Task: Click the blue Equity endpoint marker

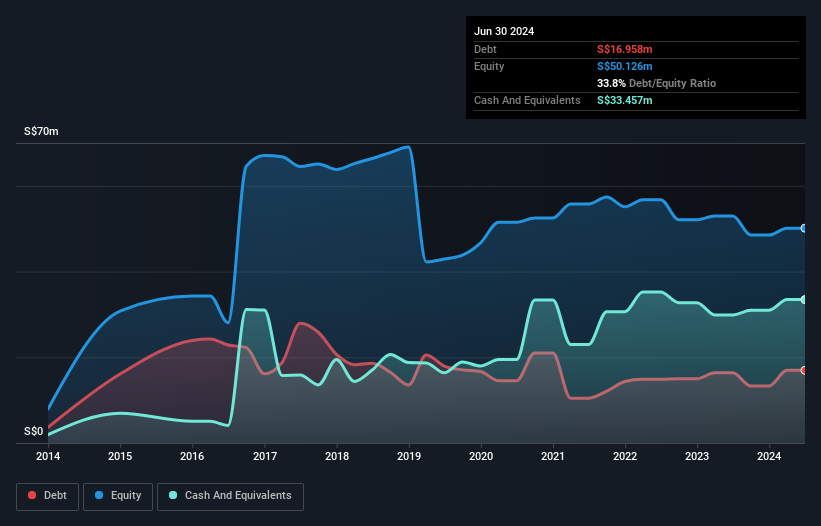Action: [x=804, y=228]
